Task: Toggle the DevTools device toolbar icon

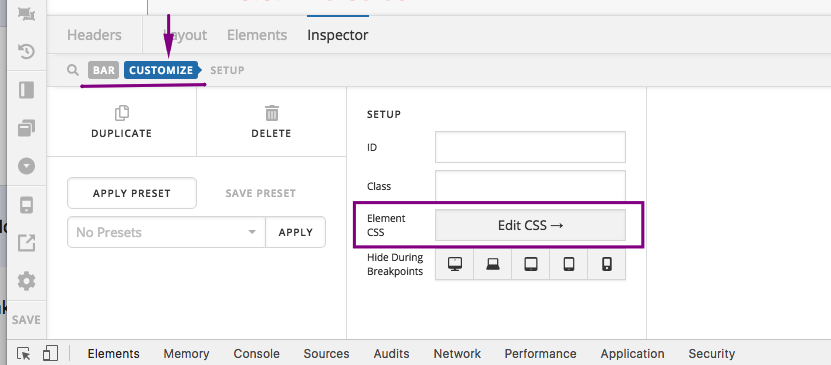Action: coord(50,353)
